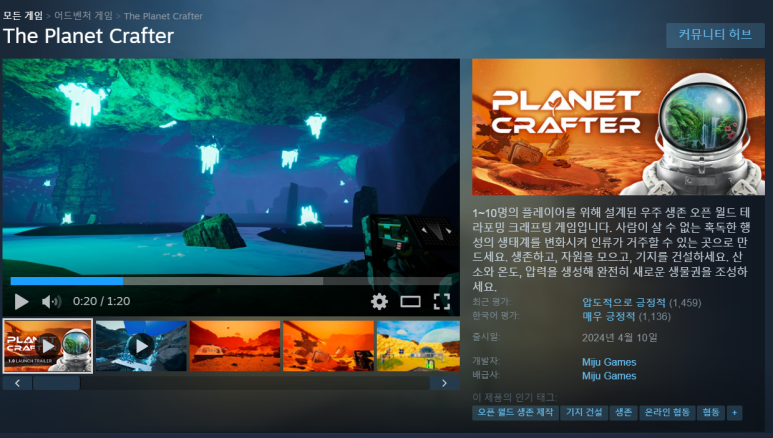The width and height of the screenshot is (773, 438).
Task: Select the 기지 건설 tag
Action: coord(584,412)
